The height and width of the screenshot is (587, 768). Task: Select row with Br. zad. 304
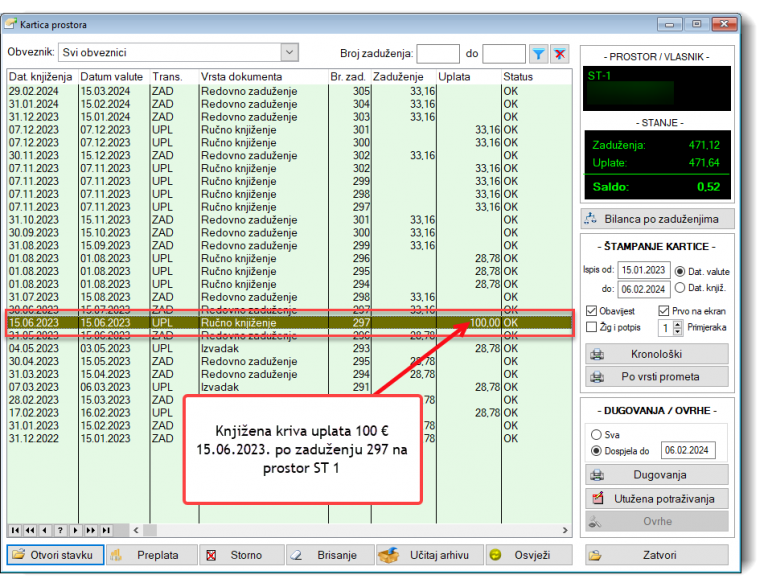pyautogui.click(x=289, y=104)
